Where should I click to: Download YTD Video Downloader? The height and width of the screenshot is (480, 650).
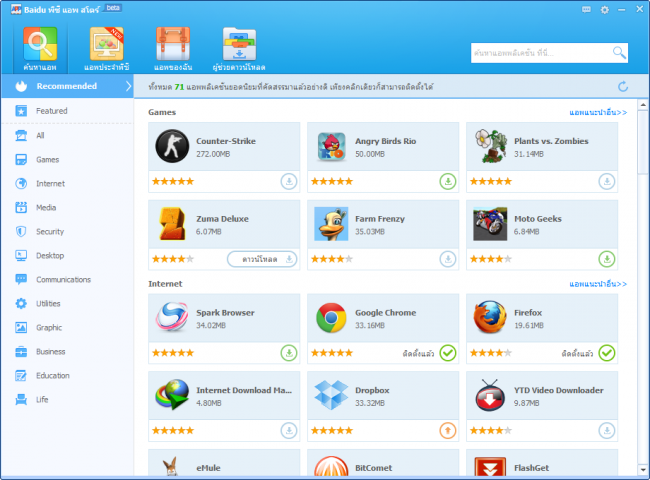[x=607, y=431]
